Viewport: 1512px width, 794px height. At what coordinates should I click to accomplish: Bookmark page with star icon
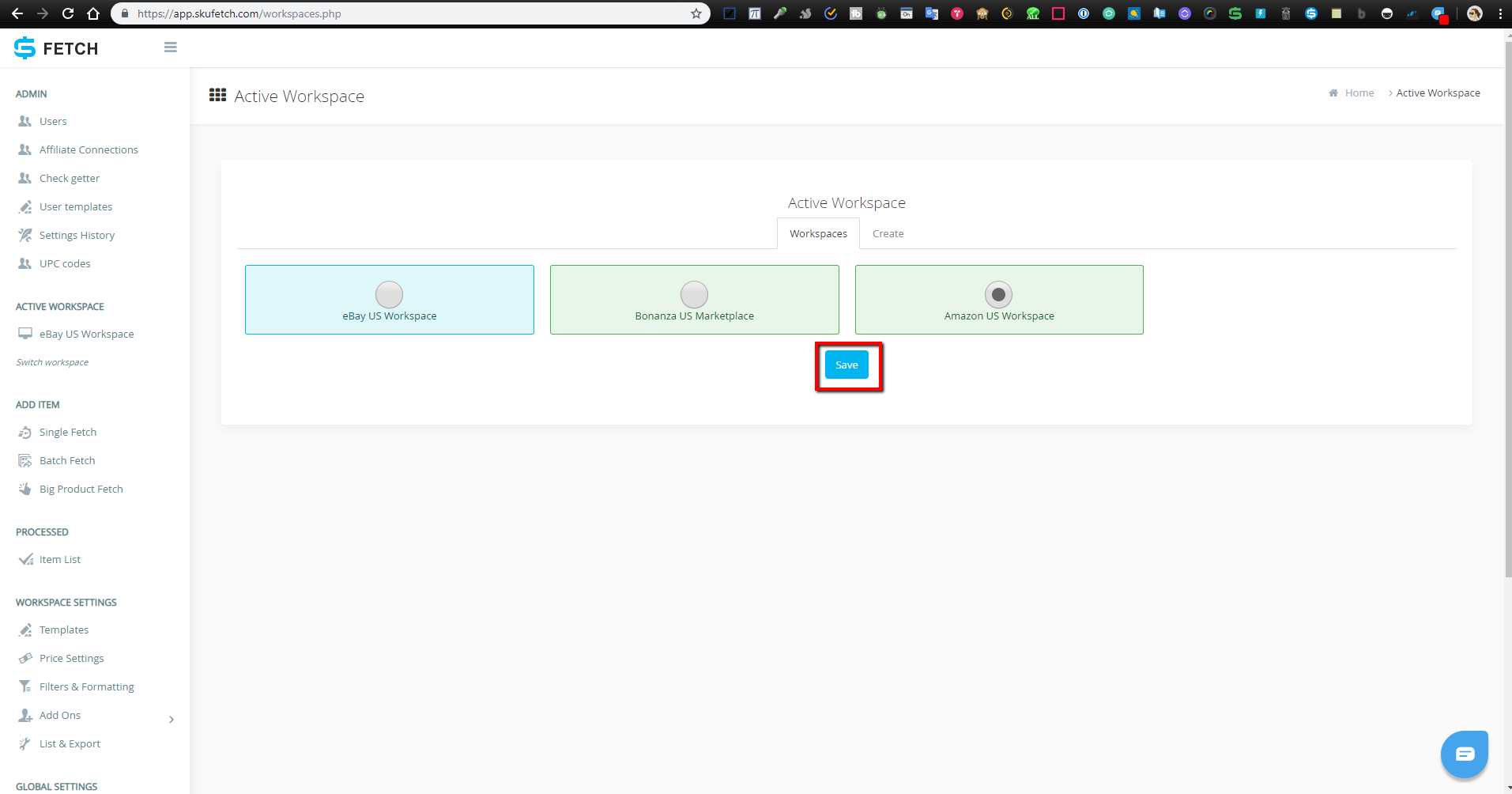pyautogui.click(x=696, y=13)
